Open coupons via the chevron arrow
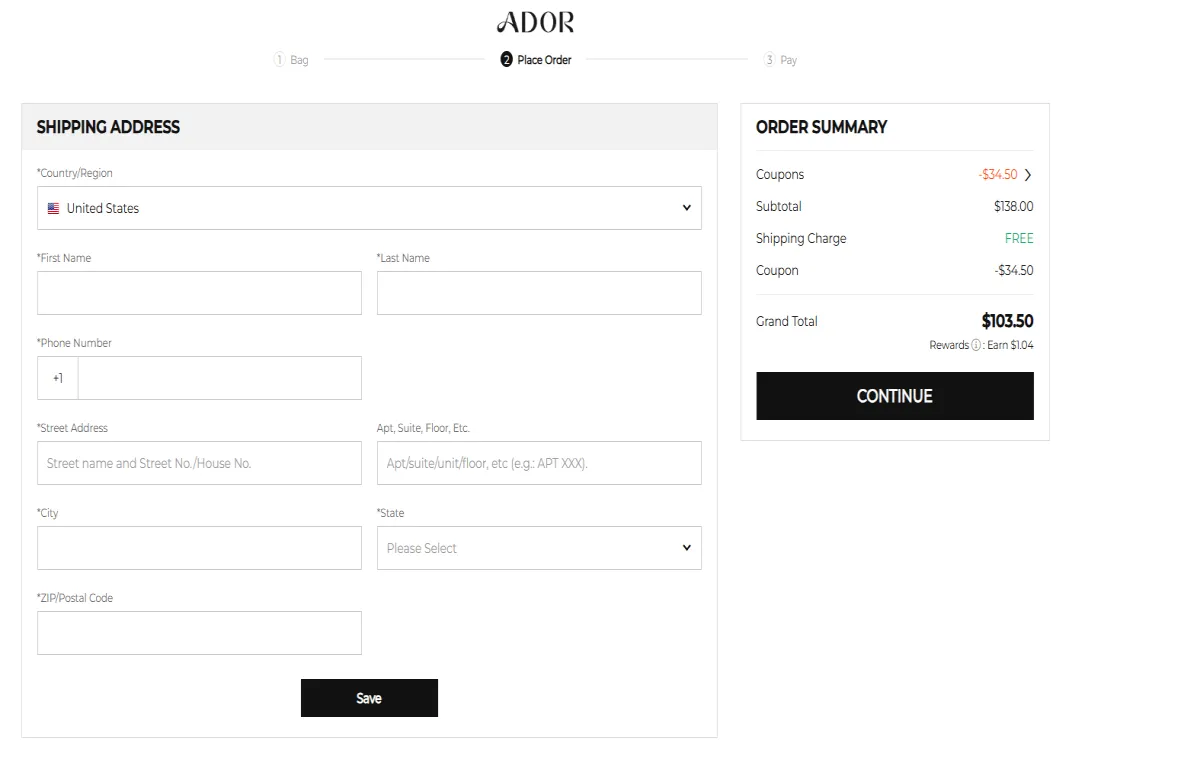The height and width of the screenshot is (764, 1200). click(1028, 175)
